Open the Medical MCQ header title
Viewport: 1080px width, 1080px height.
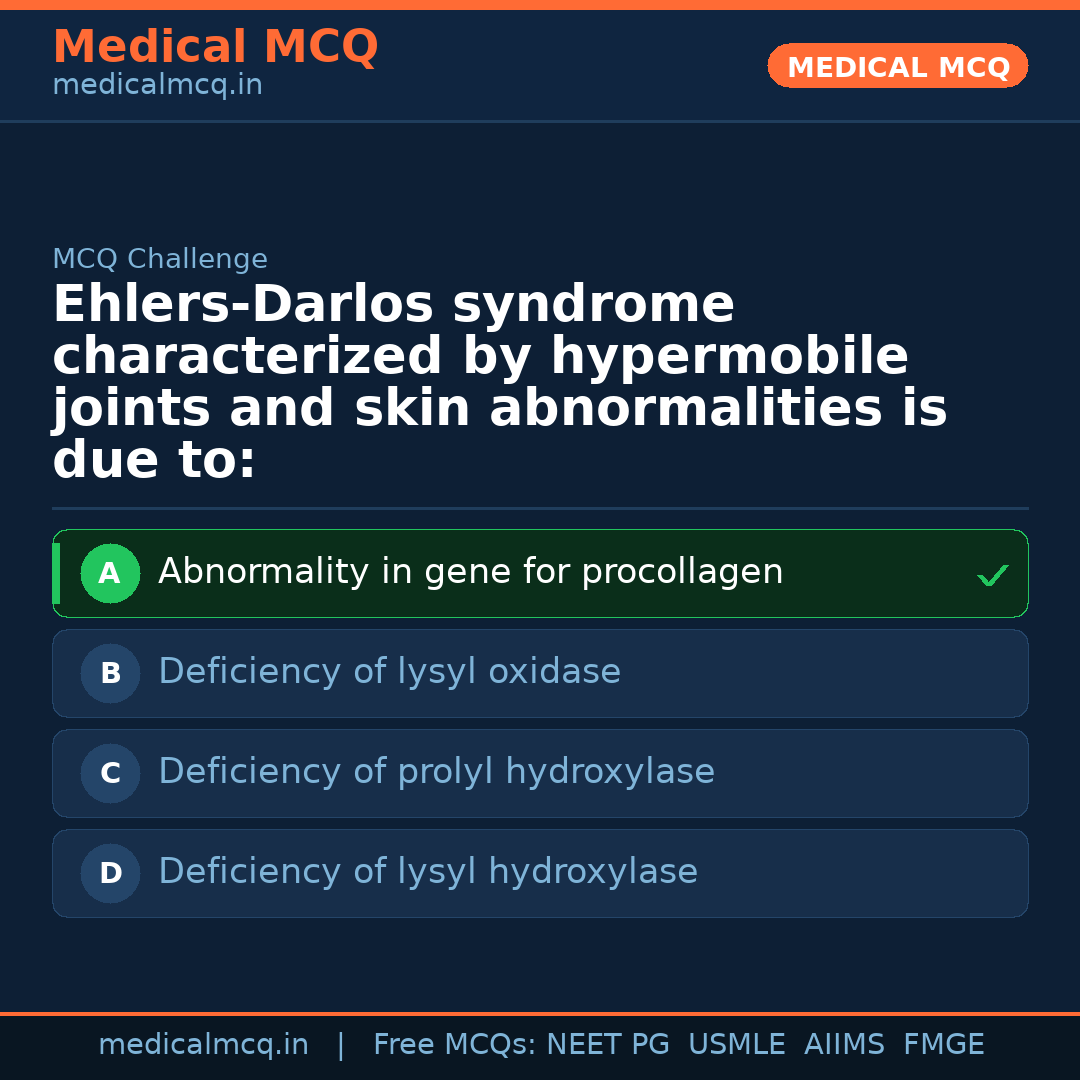(215, 47)
